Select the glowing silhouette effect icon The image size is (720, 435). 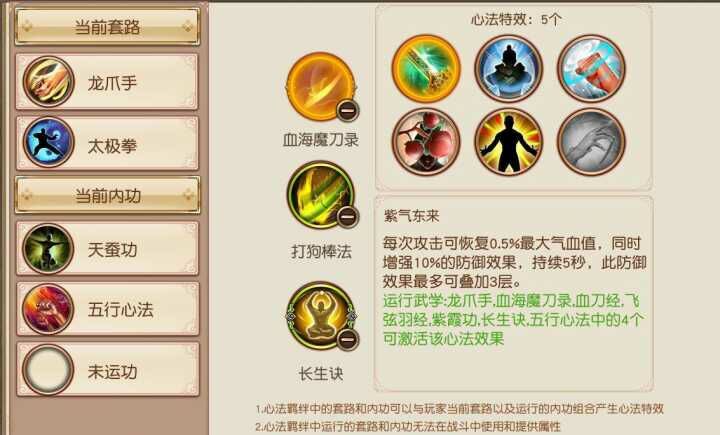(x=509, y=142)
